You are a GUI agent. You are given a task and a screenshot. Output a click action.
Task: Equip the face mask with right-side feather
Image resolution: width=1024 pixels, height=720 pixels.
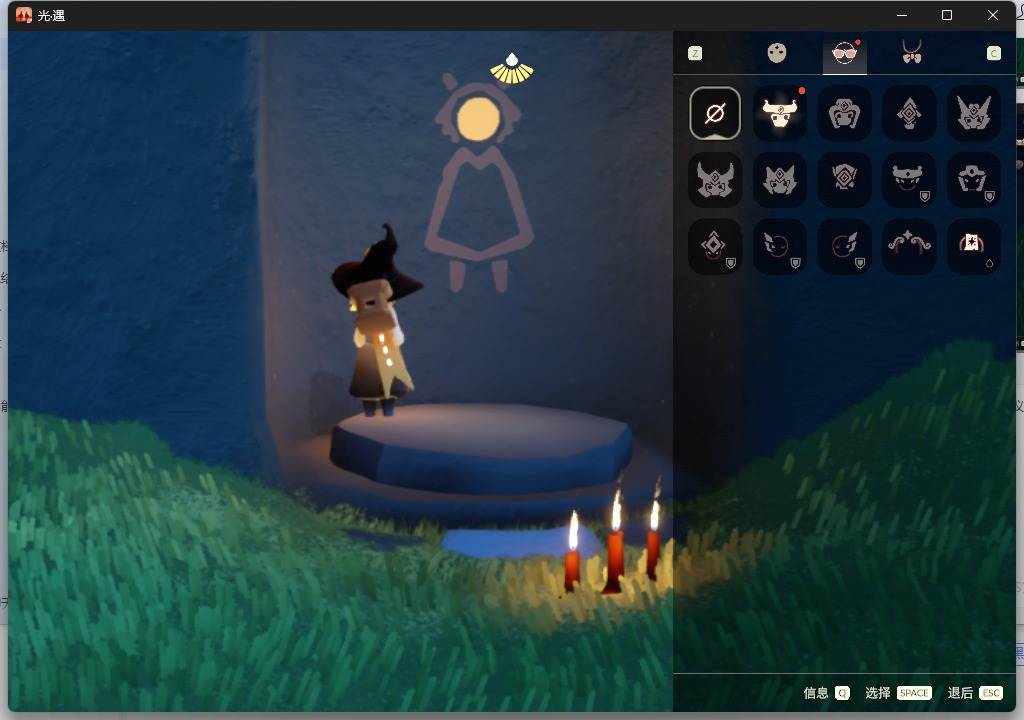click(x=844, y=246)
